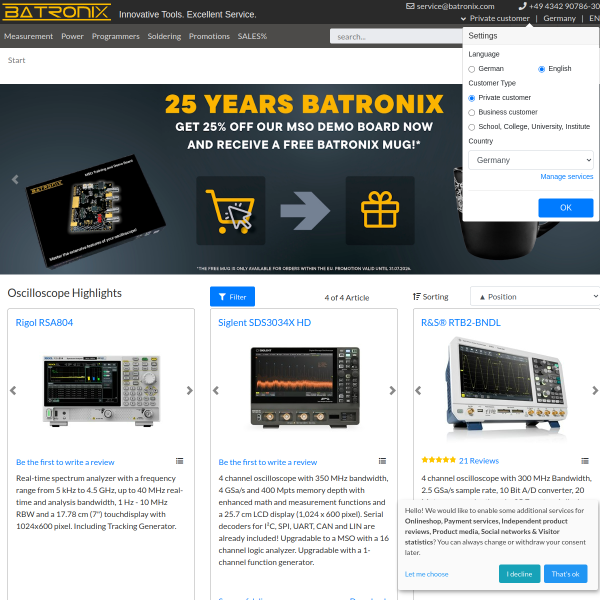Open the R&S RTB2-BNDL product title

[461, 323]
